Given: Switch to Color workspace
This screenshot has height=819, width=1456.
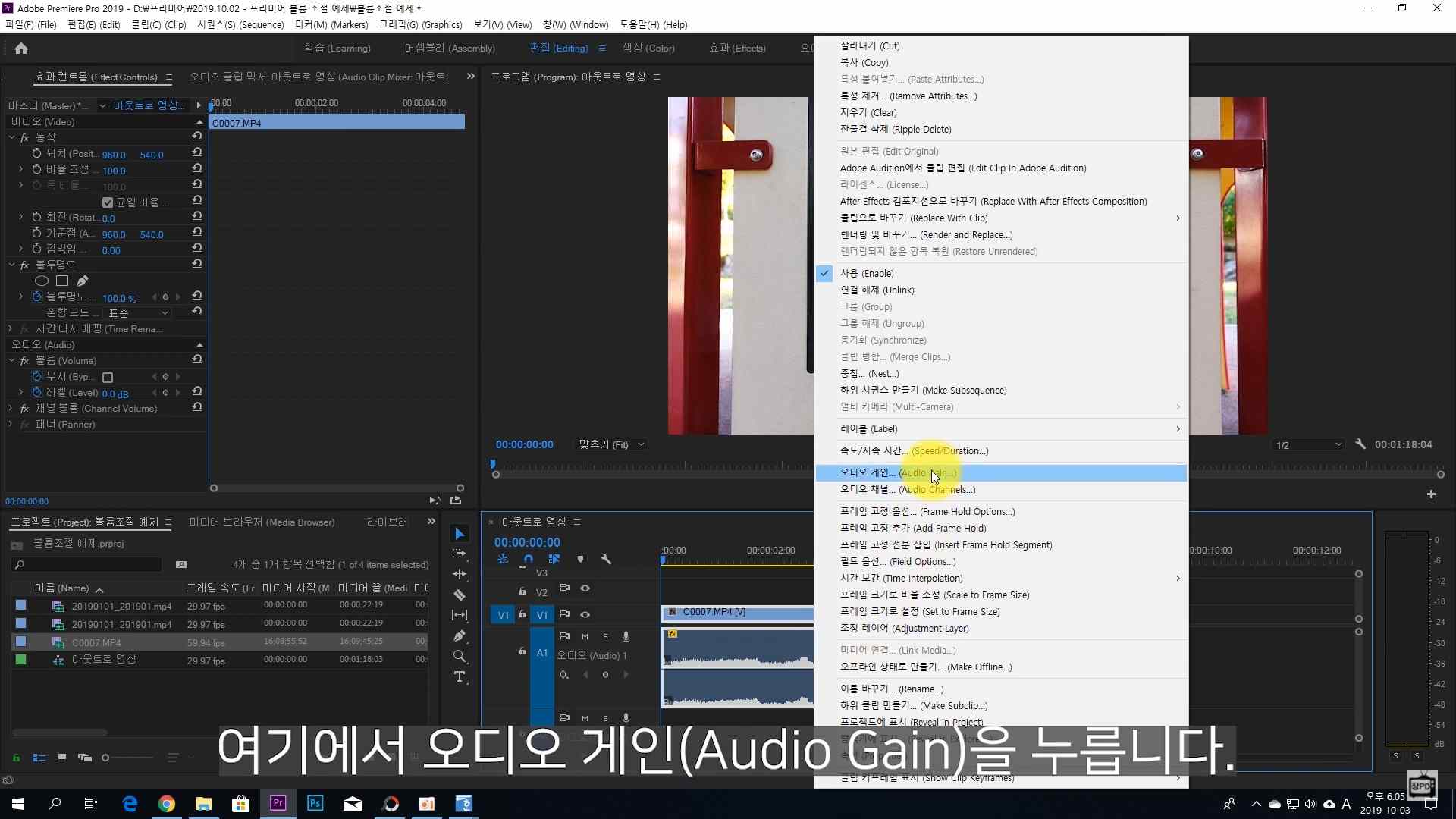Looking at the screenshot, I should point(648,49).
